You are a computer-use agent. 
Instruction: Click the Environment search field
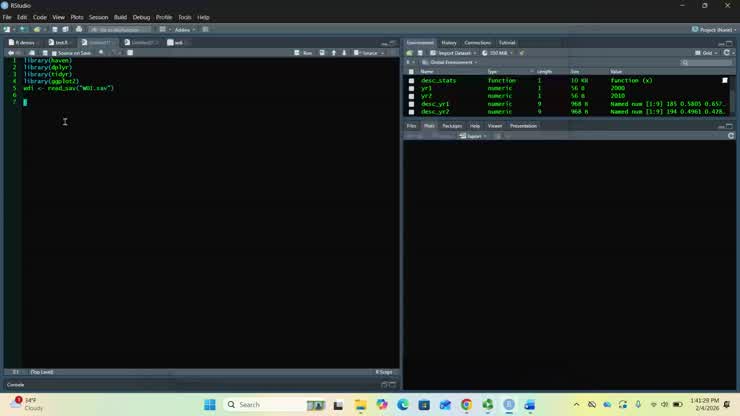706,62
